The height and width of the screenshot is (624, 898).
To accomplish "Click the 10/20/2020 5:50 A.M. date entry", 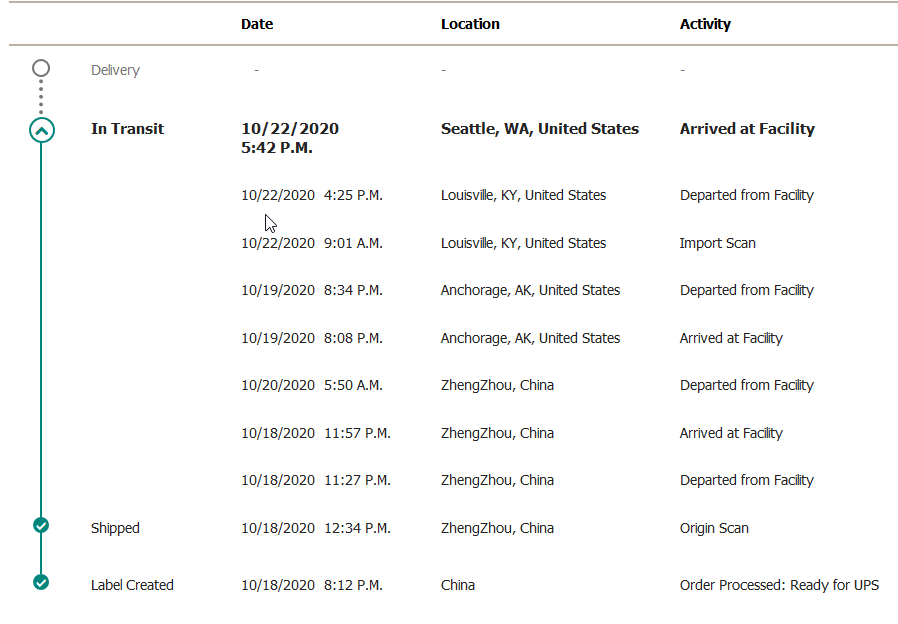I will [312, 385].
